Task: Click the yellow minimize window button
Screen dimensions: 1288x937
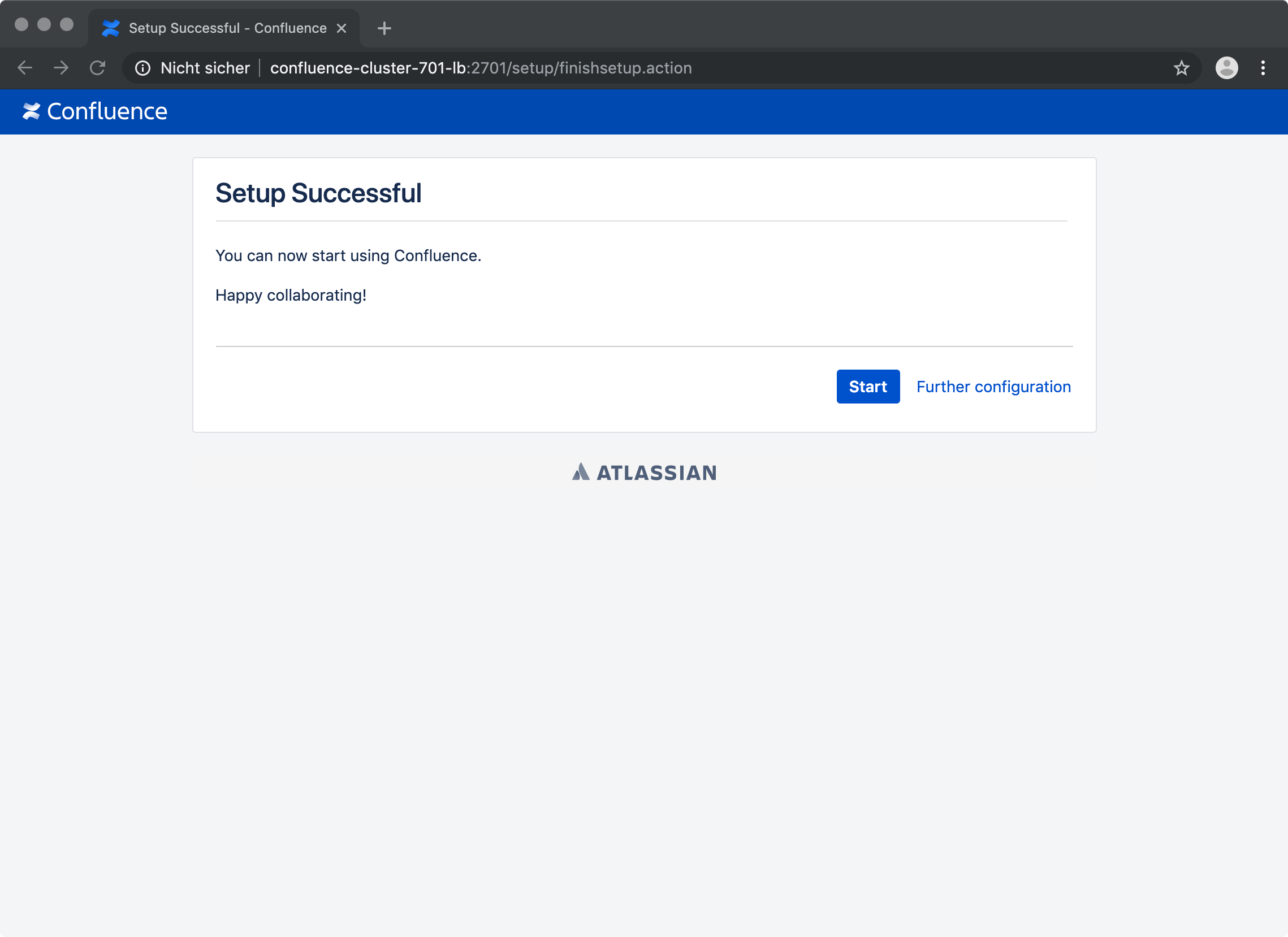Action: 44,24
